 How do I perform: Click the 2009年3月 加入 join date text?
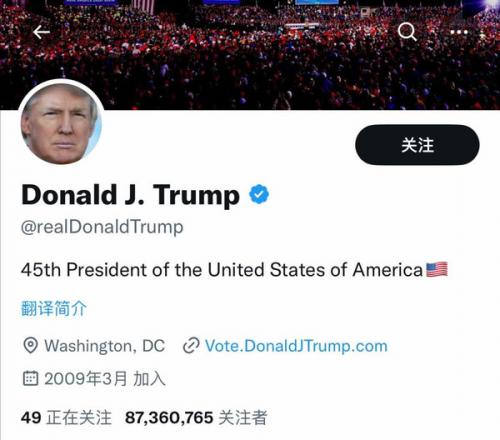[x=105, y=379]
